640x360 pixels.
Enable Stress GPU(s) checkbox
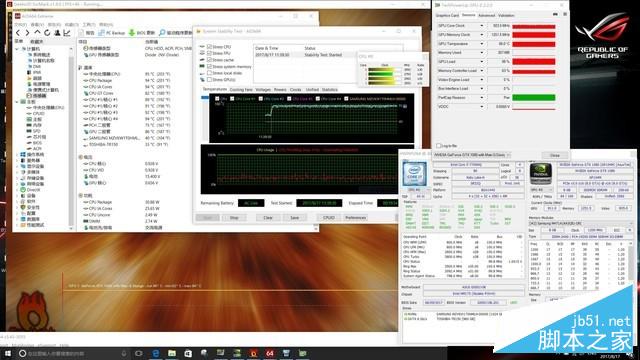pos(209,79)
